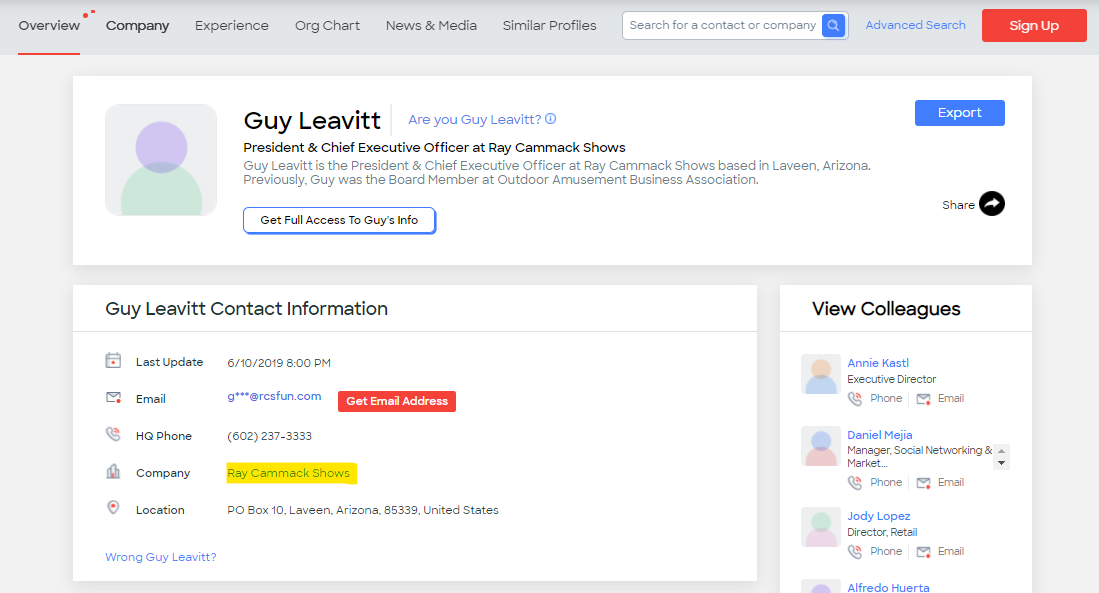1099x593 pixels.
Task: Click the building icon beside Company
Action: [113, 471]
